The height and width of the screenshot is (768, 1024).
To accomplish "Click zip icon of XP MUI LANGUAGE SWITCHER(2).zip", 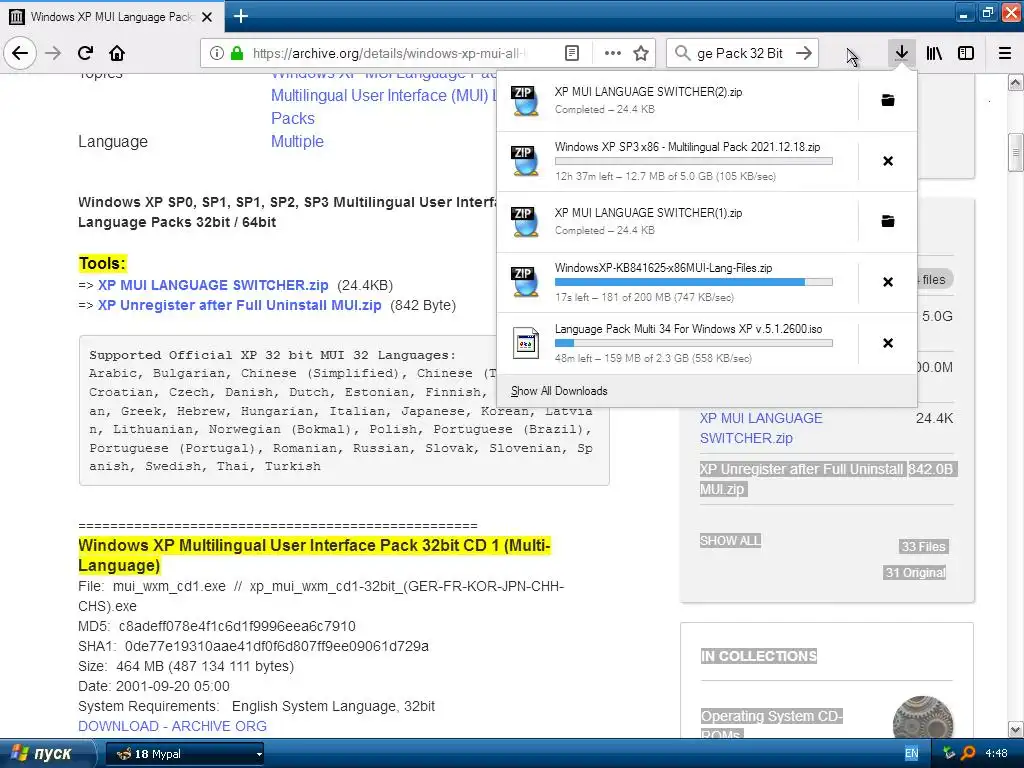I will (x=525, y=101).
